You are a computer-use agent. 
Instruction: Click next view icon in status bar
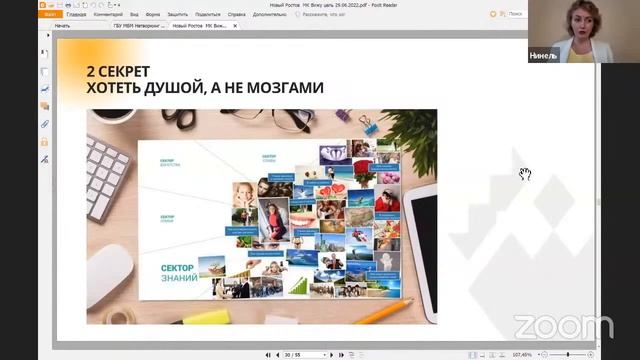click(x=361, y=355)
